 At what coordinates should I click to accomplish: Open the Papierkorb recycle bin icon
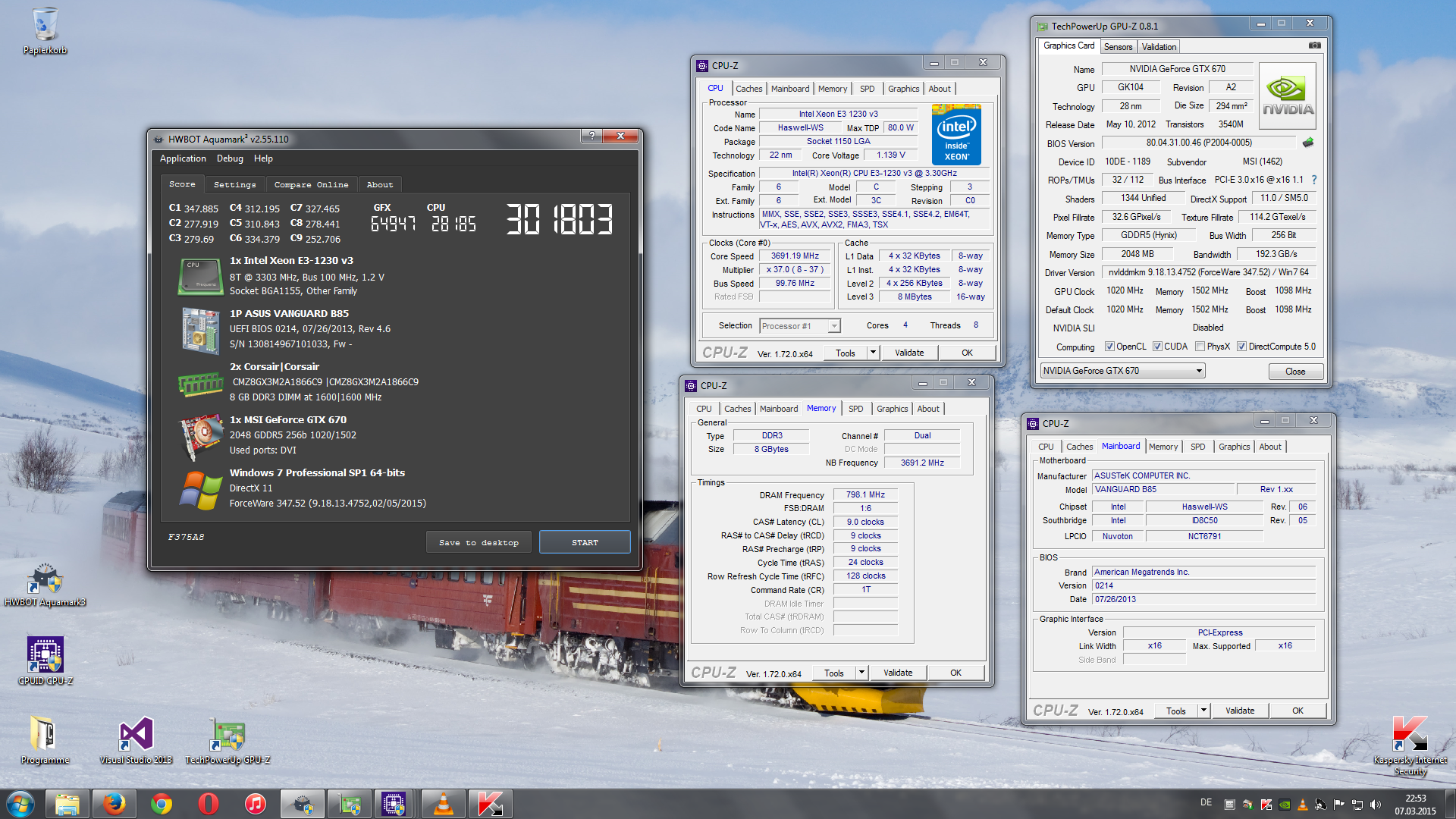pos(45,30)
